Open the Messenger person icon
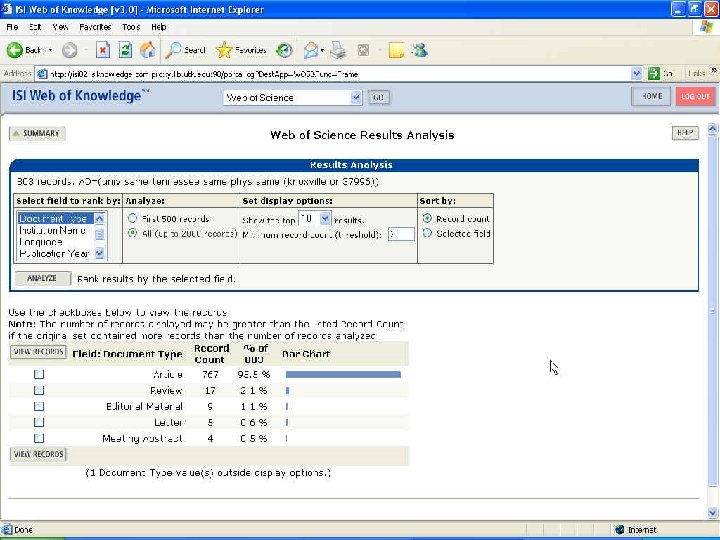The width and height of the screenshot is (720, 540). [x=420, y=50]
